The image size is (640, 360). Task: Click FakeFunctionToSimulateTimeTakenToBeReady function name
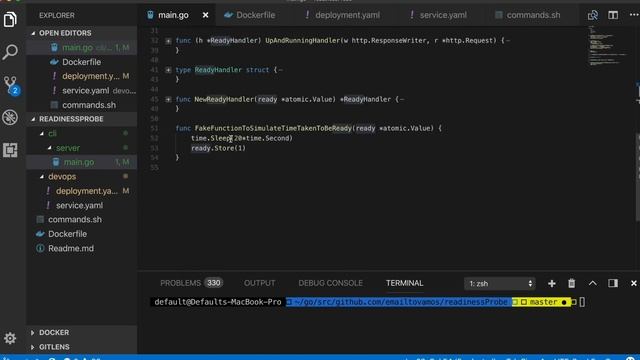coord(273,128)
